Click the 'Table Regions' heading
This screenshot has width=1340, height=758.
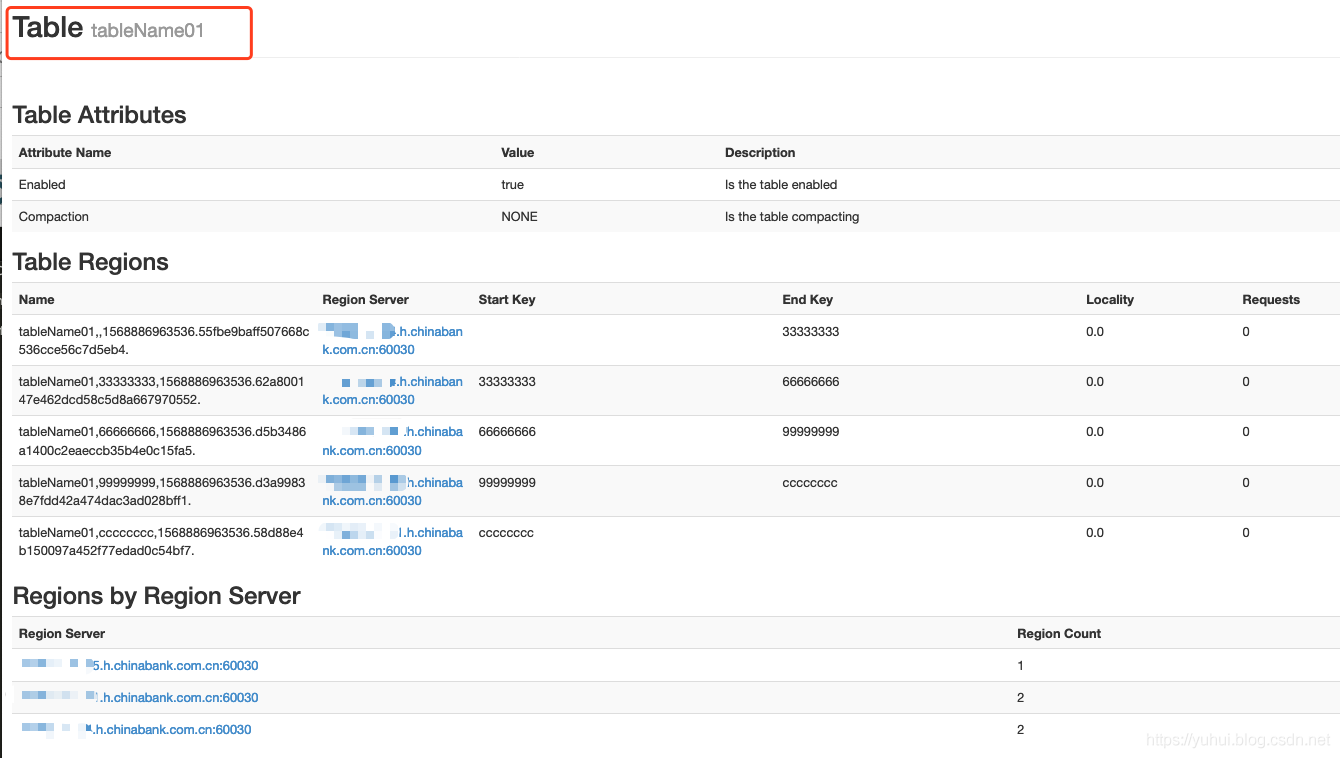click(x=90, y=262)
